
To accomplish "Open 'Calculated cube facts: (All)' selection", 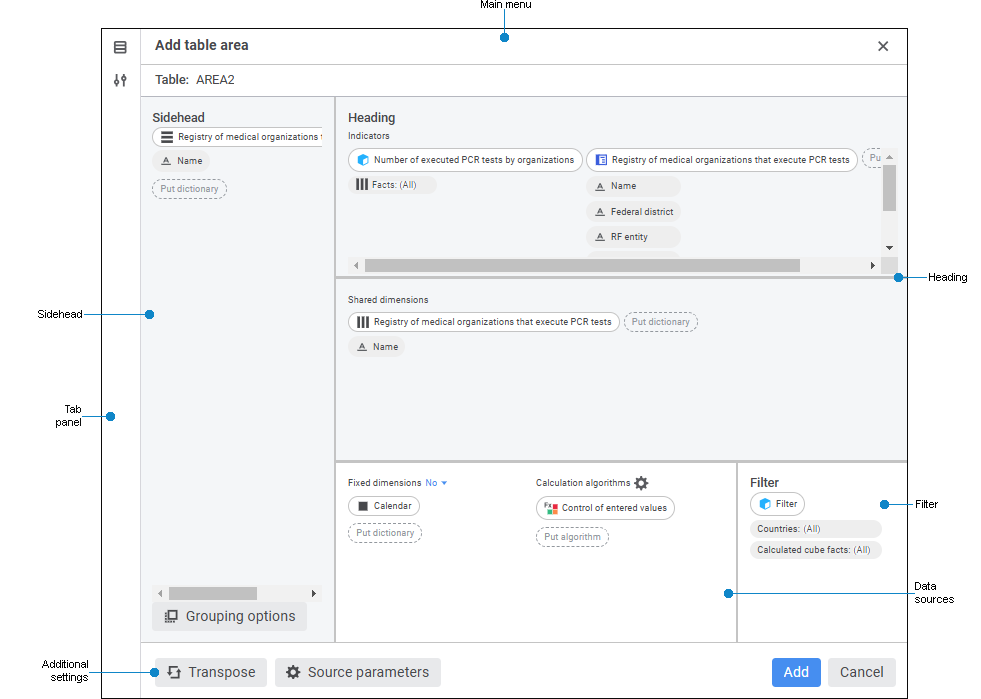I will tap(815, 550).
